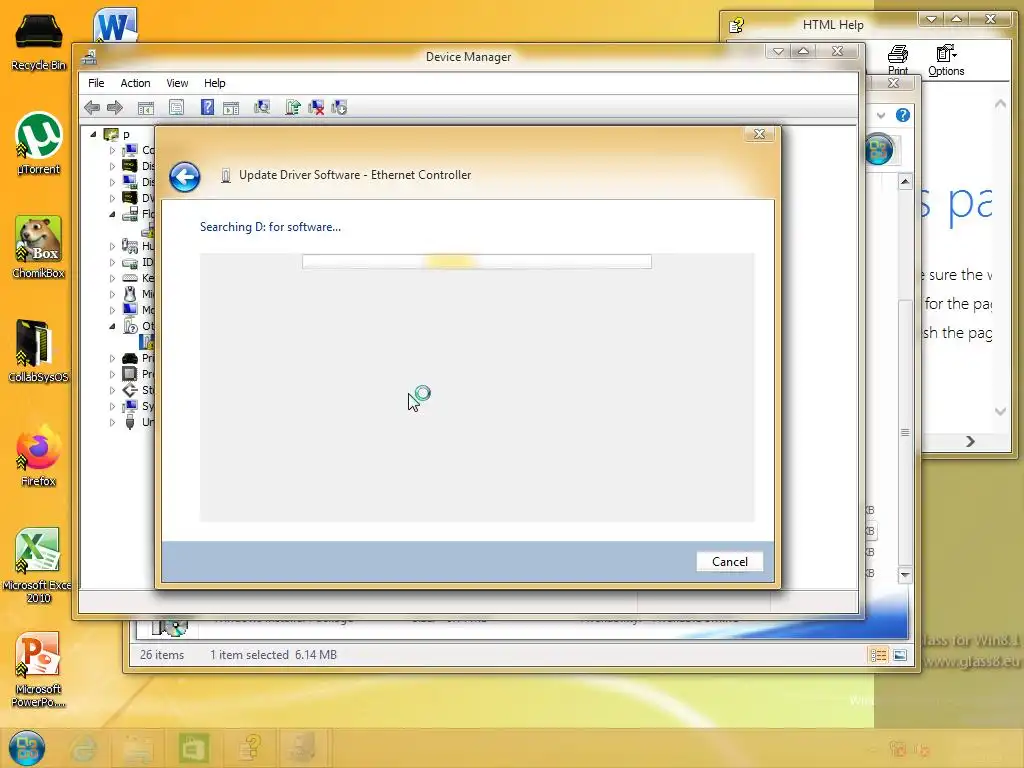Collapse the Other devices node starting 'Ot'
1024x768 pixels.
pos(112,326)
